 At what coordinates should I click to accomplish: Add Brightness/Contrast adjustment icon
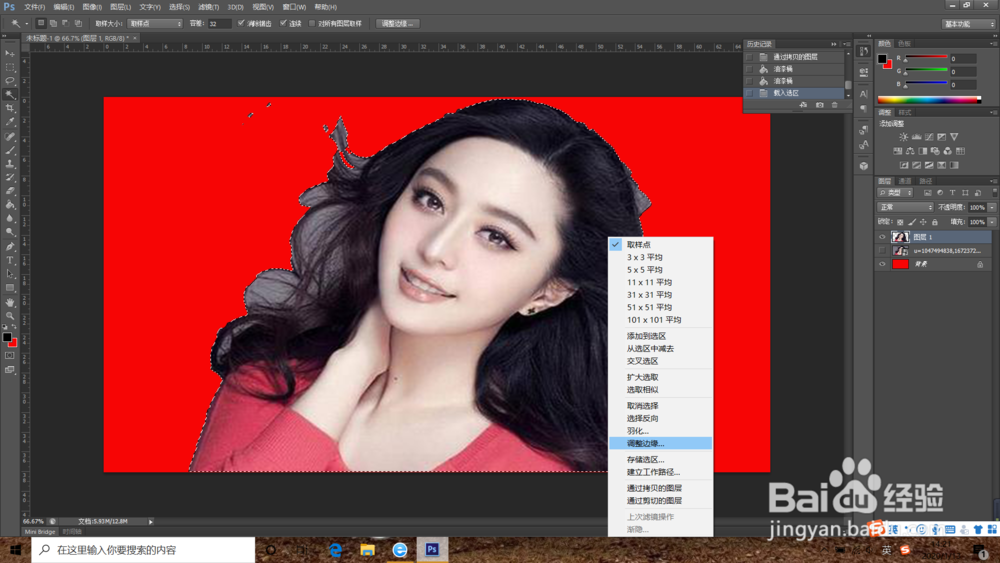[x=903, y=137]
